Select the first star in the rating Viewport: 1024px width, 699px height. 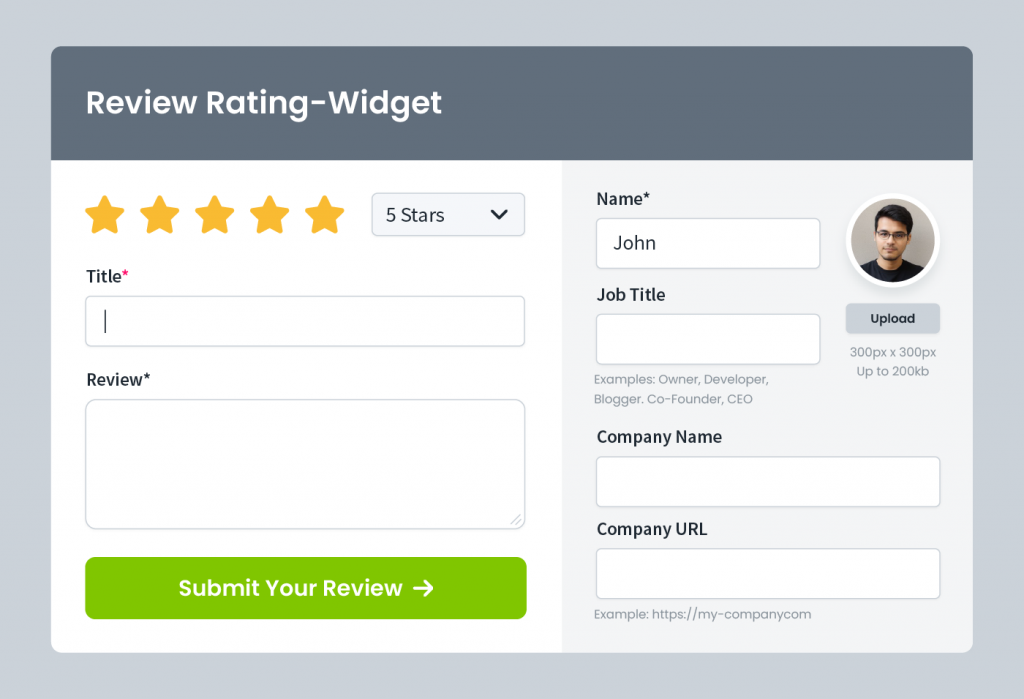(104, 214)
